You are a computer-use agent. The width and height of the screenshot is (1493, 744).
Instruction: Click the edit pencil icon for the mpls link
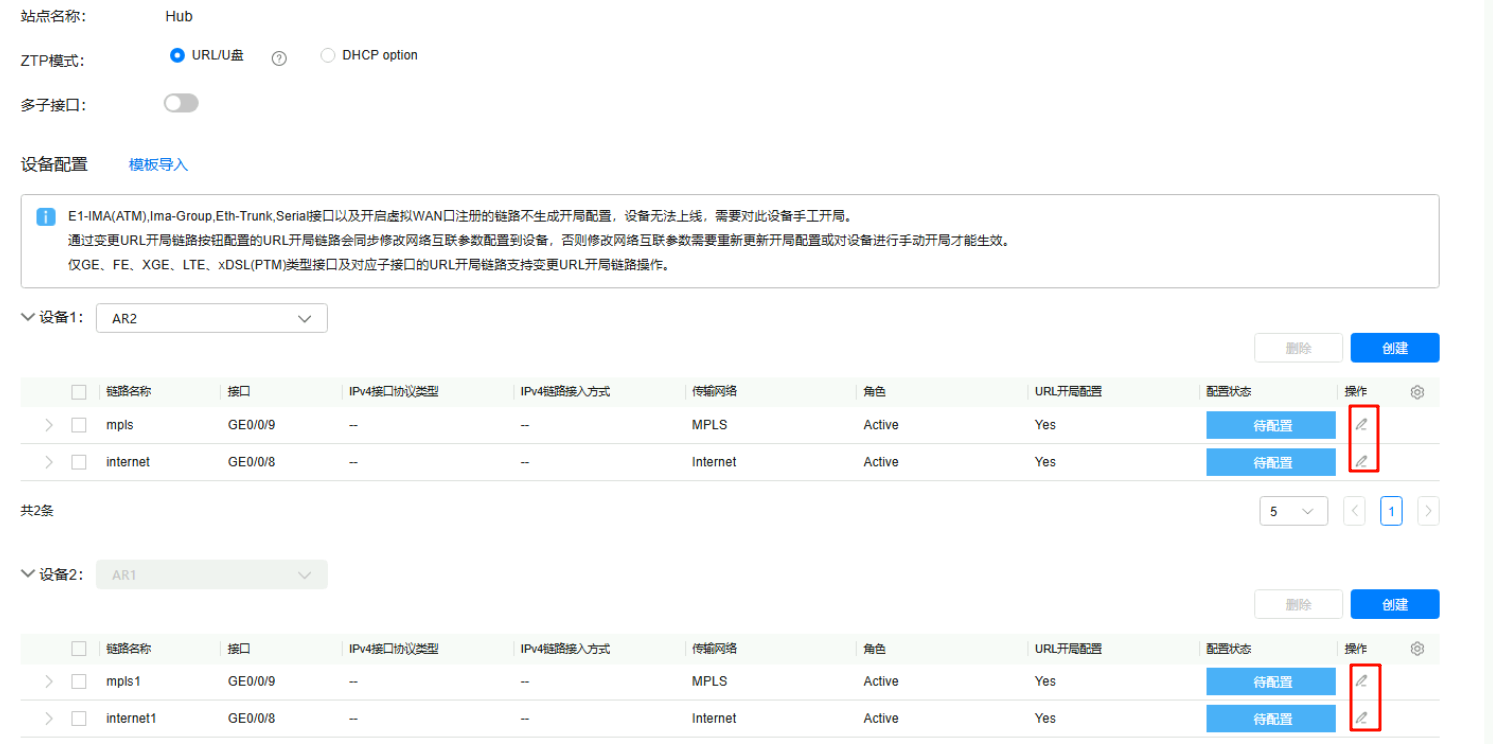(x=1361, y=425)
